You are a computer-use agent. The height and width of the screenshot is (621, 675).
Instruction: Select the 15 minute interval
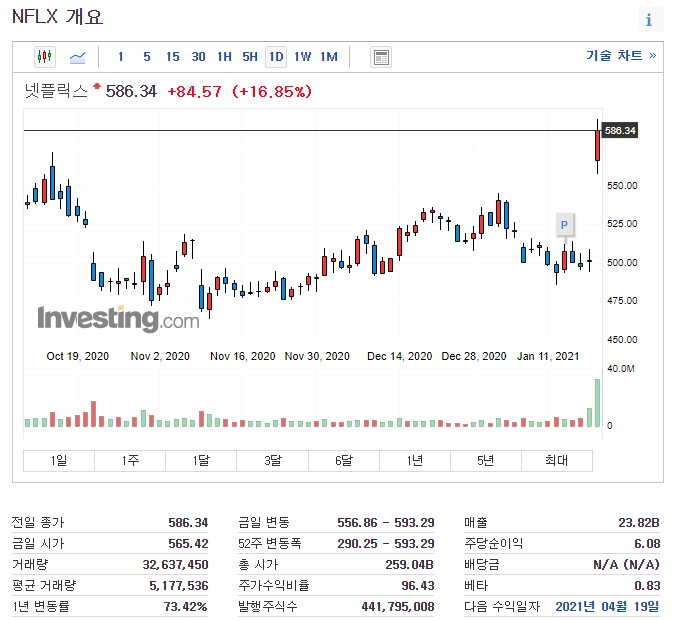click(x=173, y=56)
